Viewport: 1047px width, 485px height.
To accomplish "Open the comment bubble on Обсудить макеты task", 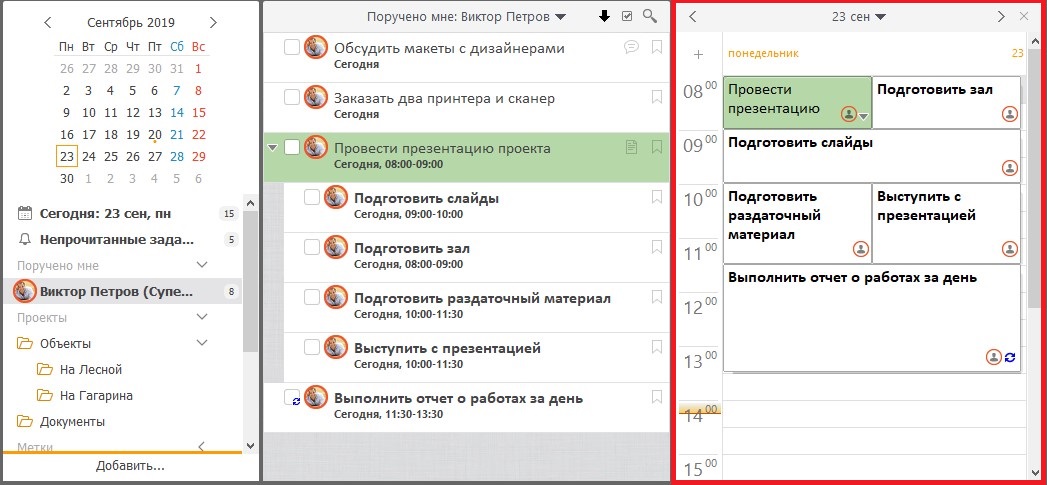I will [631, 47].
